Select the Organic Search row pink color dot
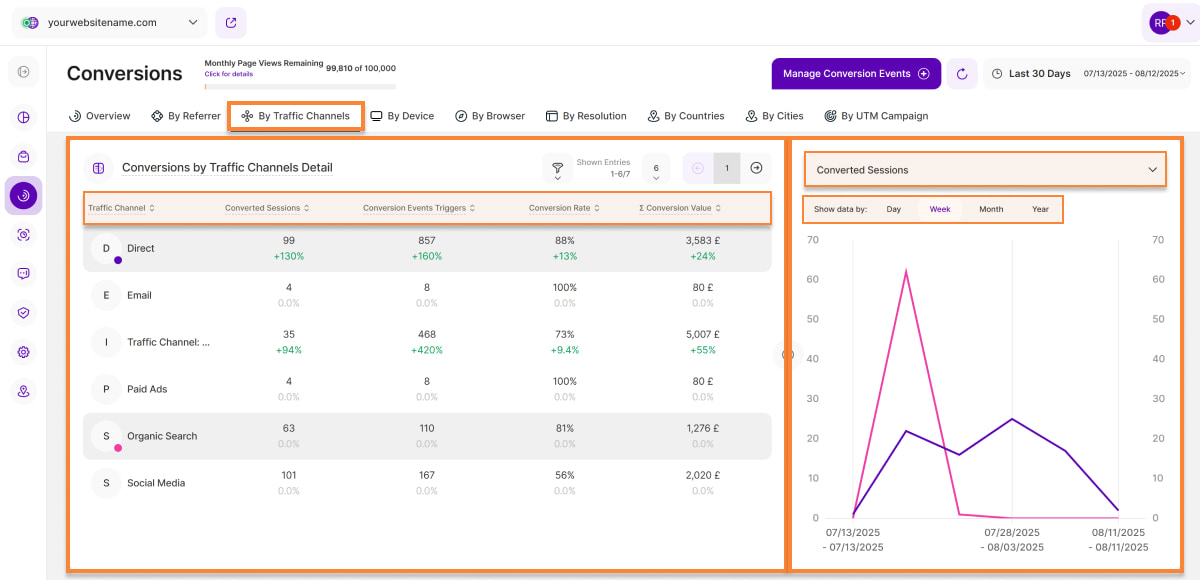Image resolution: width=1200 pixels, height=581 pixels. [x=118, y=448]
